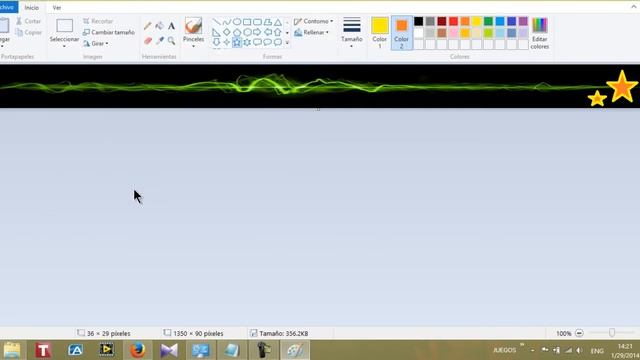640x360 pixels.
Task: Pick the Curve shape
Action: click(x=227, y=22)
